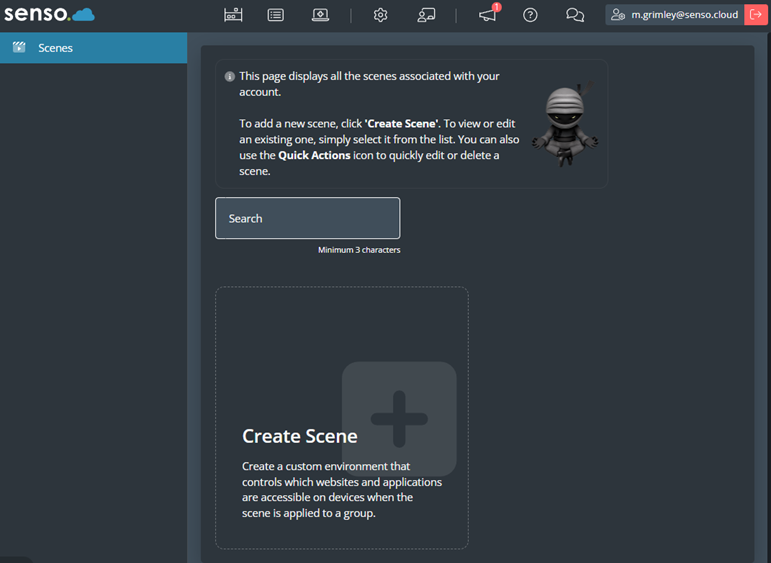Click m.grimley@senso.cloud account label
Screen dimensions: 771x563
click(684, 15)
